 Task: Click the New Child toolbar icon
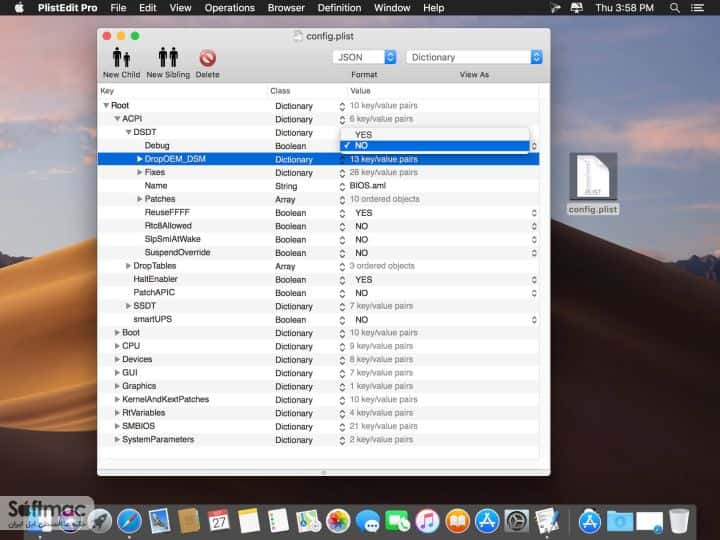tap(121, 58)
